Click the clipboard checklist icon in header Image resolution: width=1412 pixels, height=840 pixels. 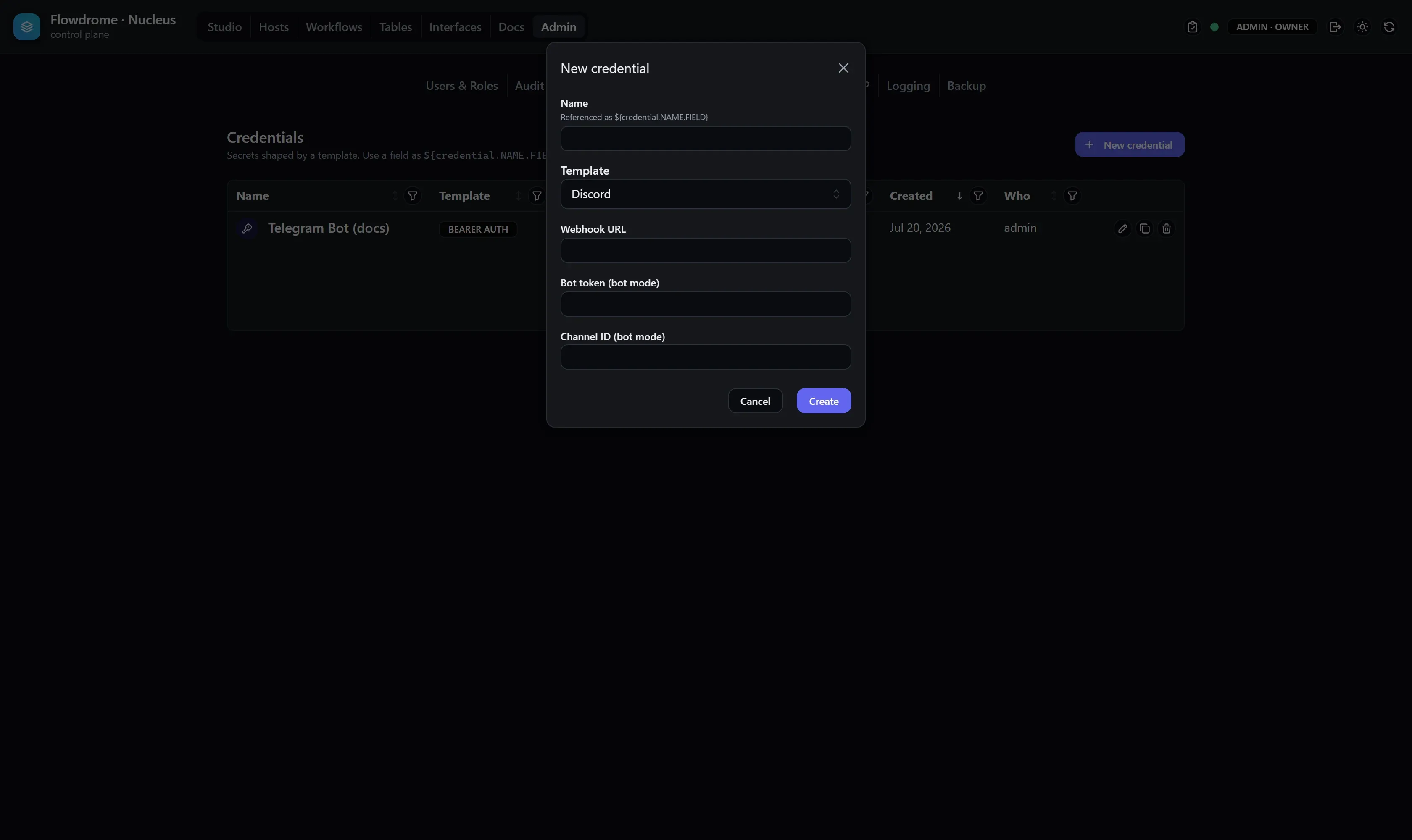[x=1192, y=26]
